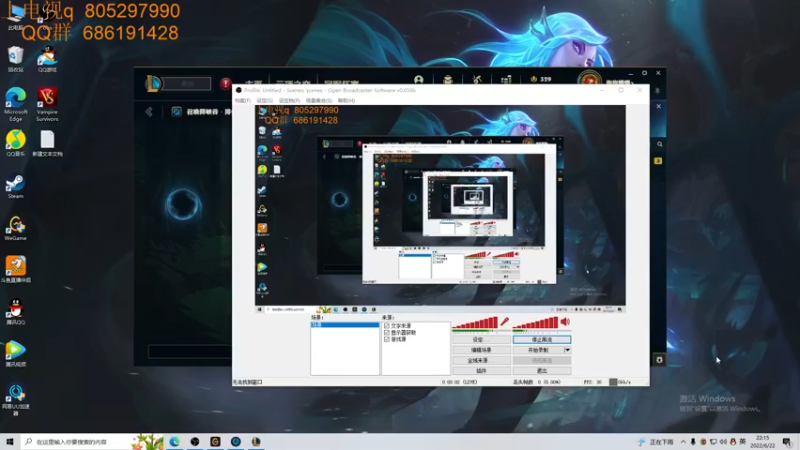The width and height of the screenshot is (800, 450).
Task: Open the Scene Collection menu in OBS
Action: tap(319, 101)
